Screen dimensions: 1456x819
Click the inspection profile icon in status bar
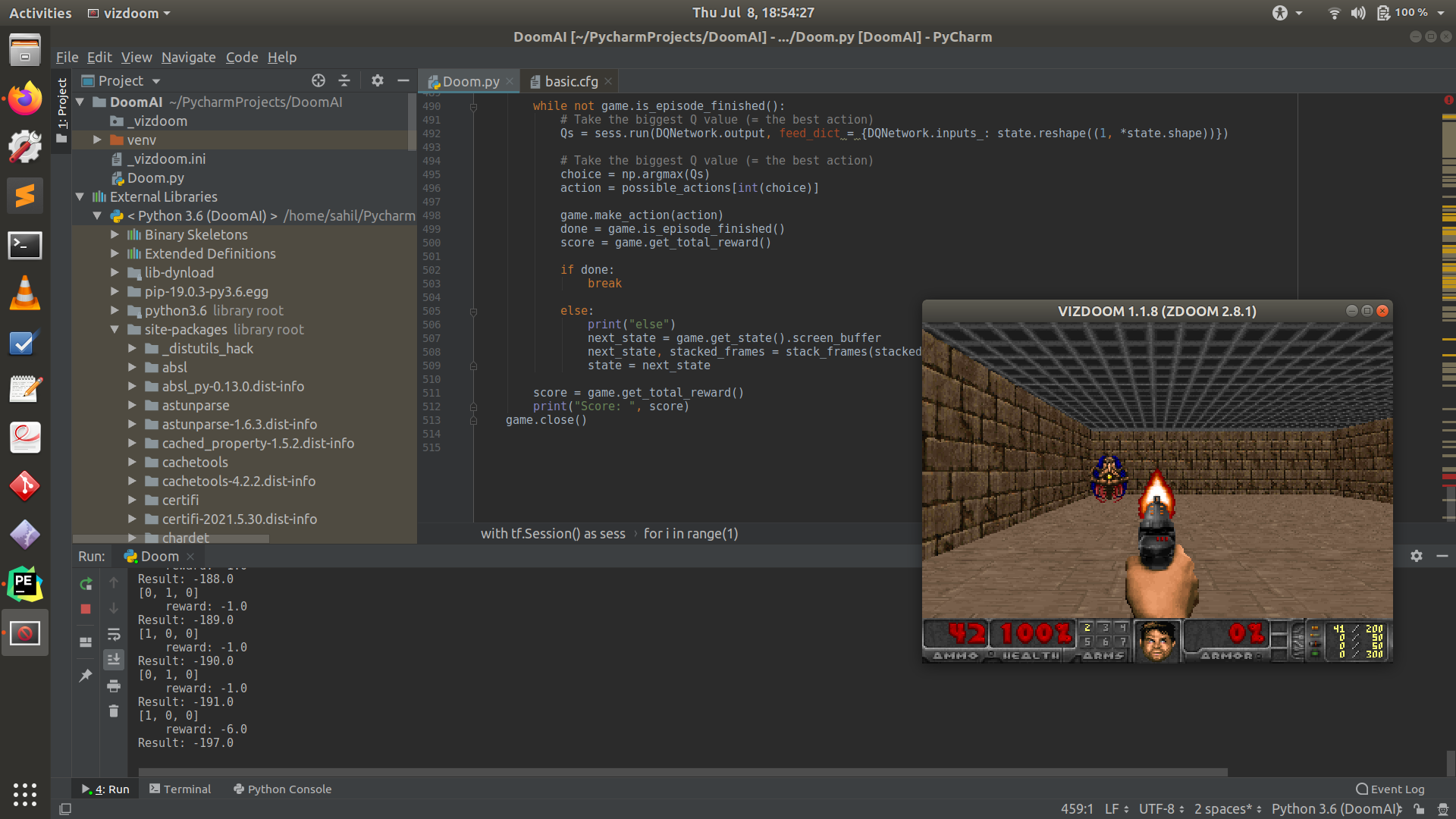(x=1442, y=809)
